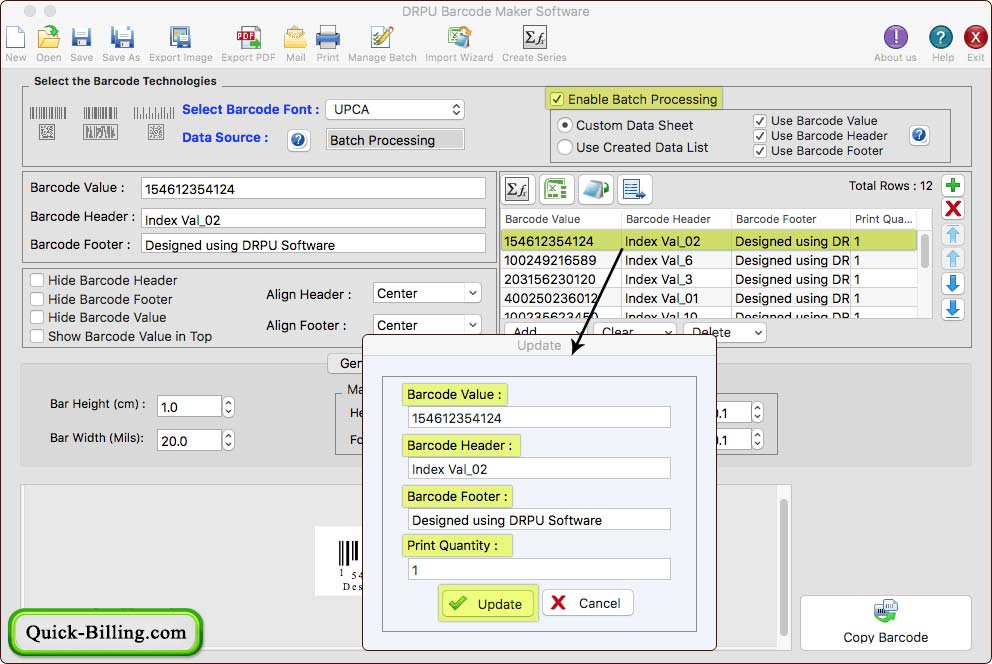The image size is (992, 664).
Task: Enable Hide Barcode Value checkbox
Action: click(37, 317)
